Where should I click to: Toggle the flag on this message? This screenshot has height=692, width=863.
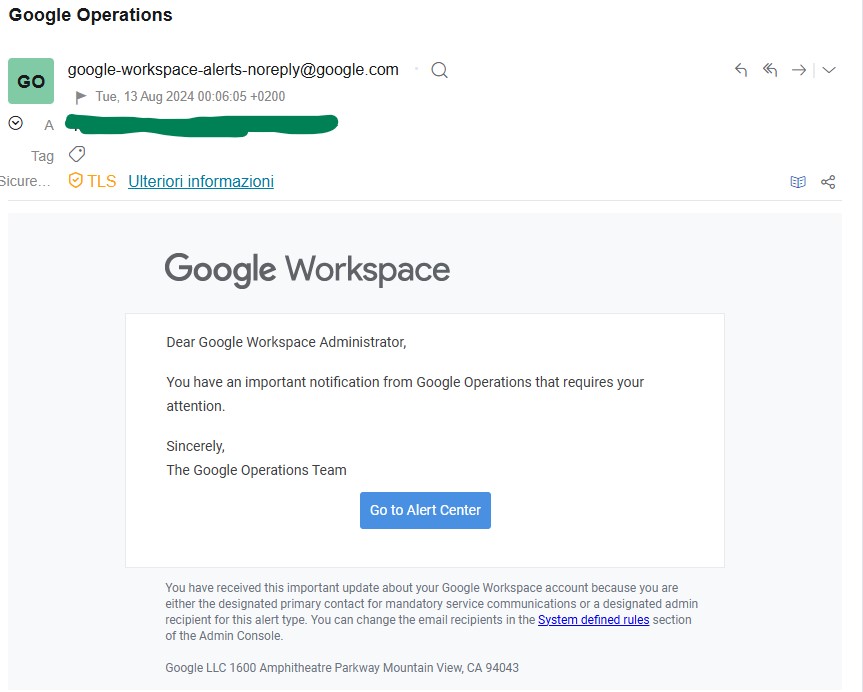(81, 97)
